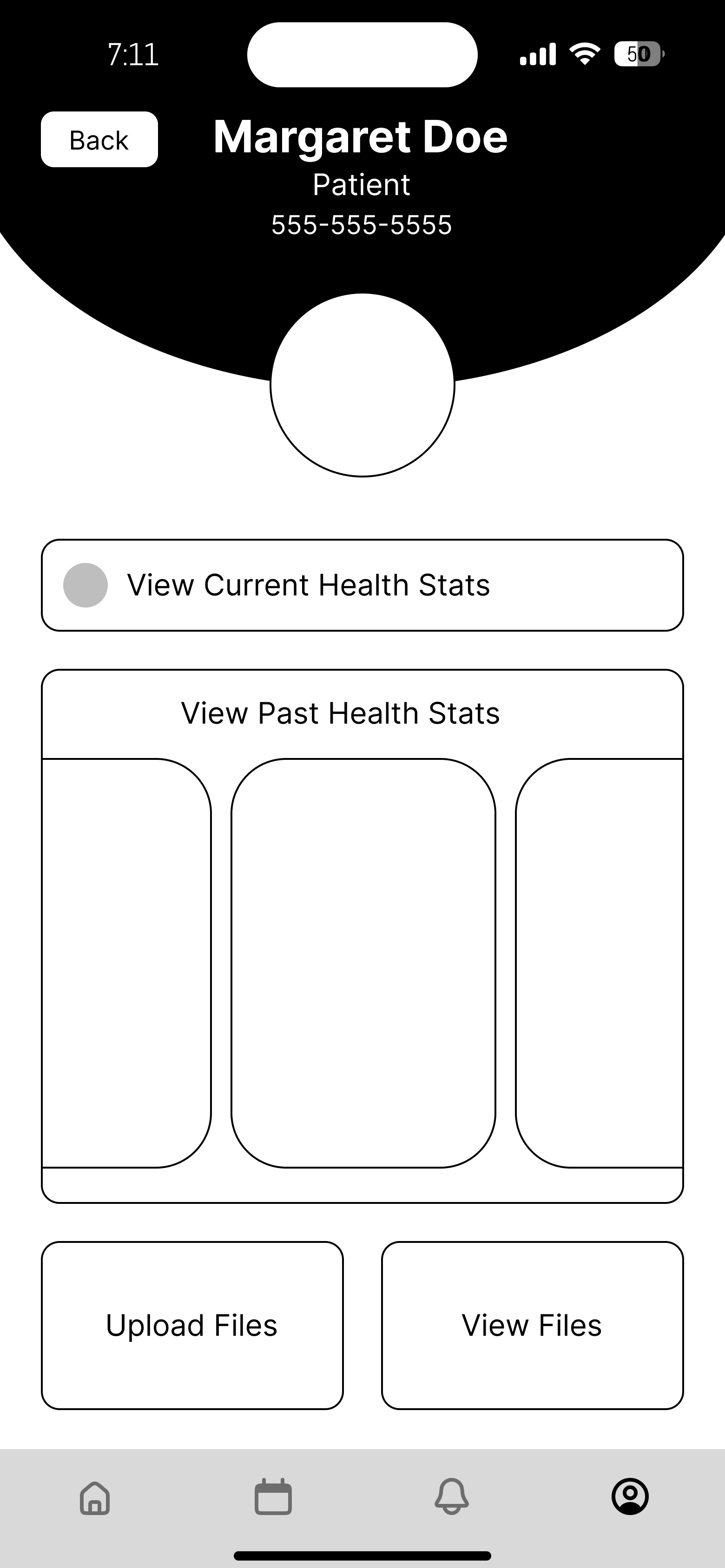This screenshot has height=1568, width=725.
Task: Select the right partially visible stats card
Action: 600,963
